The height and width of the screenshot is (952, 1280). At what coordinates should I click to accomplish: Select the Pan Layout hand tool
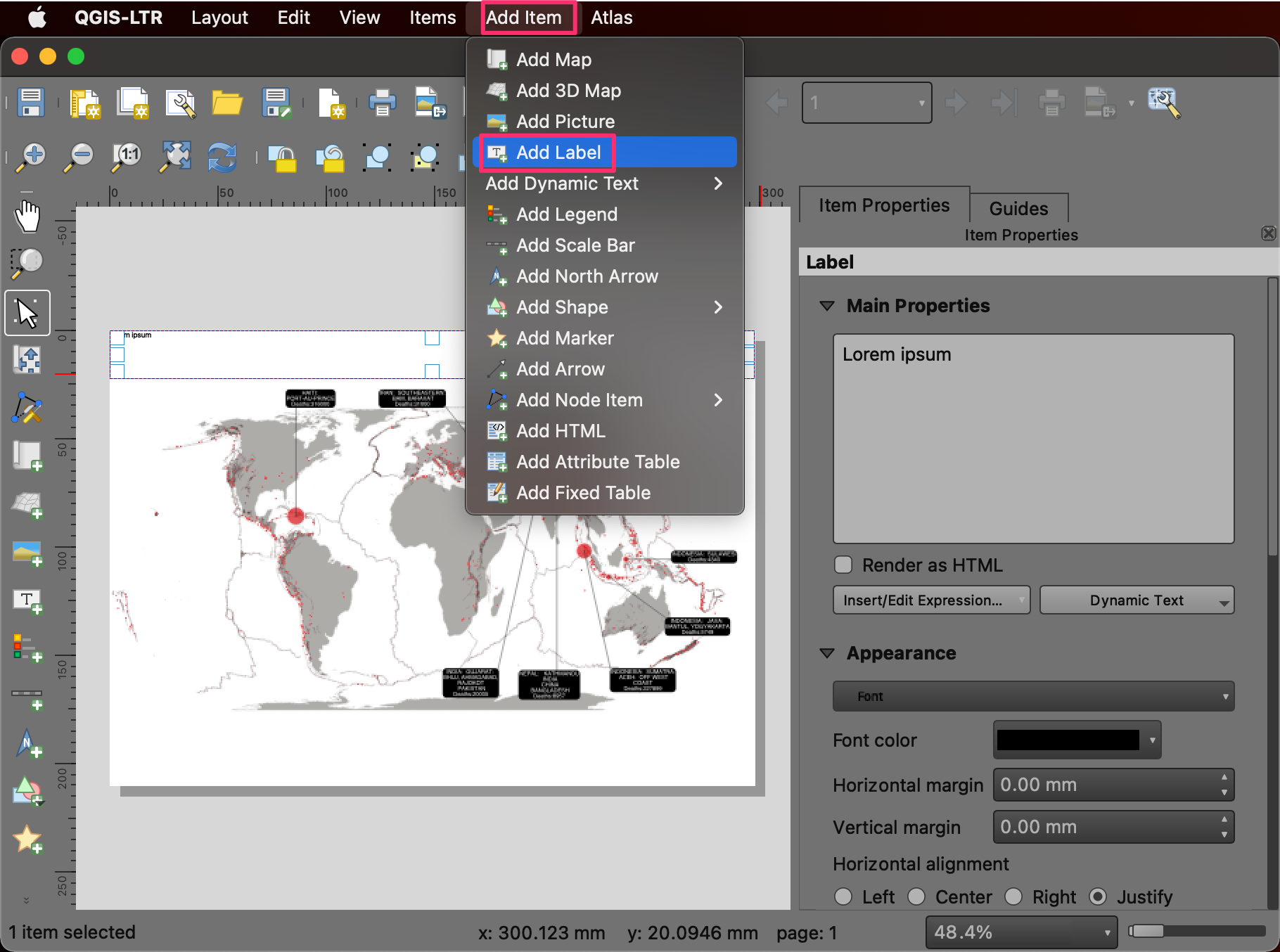pos(27,216)
